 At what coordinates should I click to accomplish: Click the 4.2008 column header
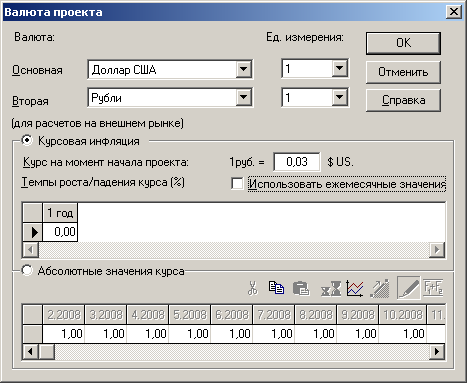[148, 314]
